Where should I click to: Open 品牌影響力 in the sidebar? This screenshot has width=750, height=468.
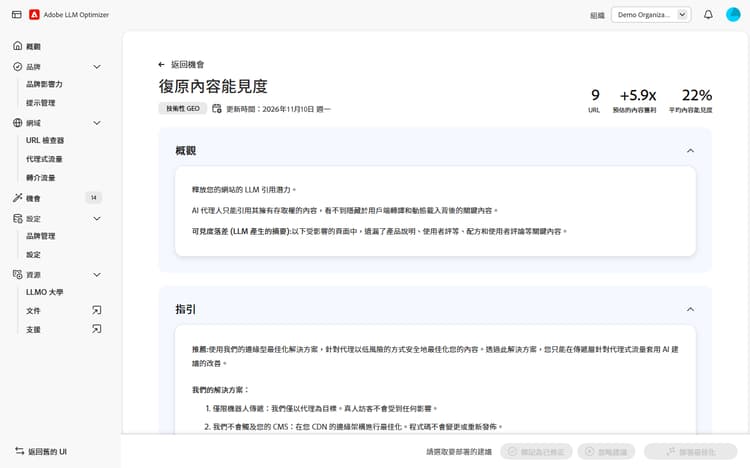44,84
